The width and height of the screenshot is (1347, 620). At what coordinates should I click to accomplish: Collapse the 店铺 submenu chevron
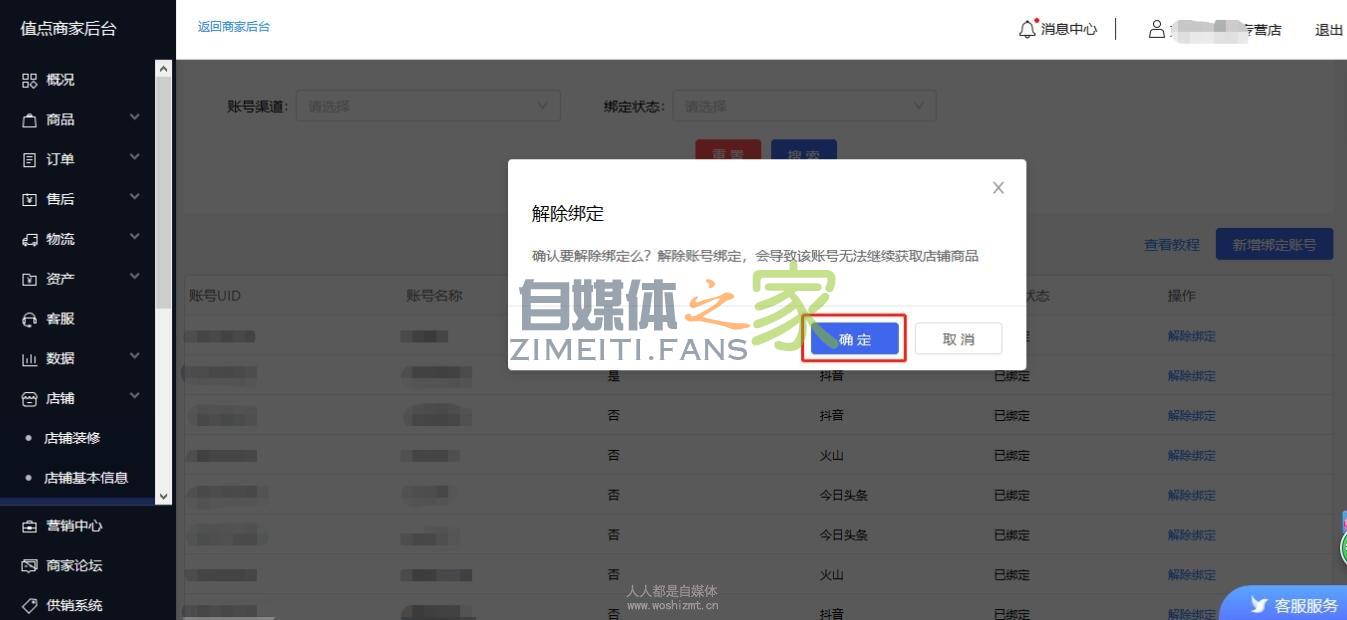[135, 397]
